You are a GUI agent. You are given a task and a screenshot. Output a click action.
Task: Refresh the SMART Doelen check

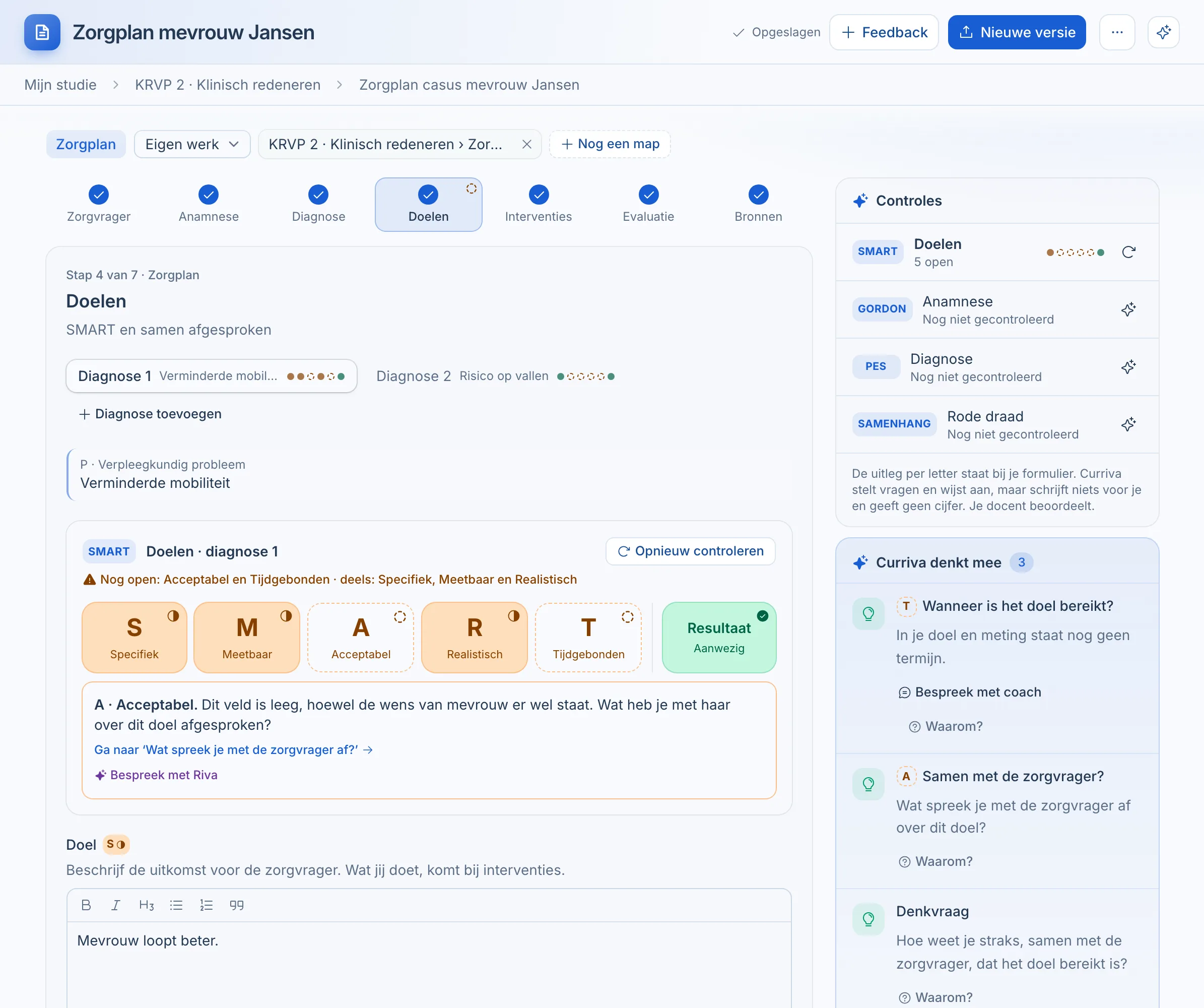(x=1128, y=252)
